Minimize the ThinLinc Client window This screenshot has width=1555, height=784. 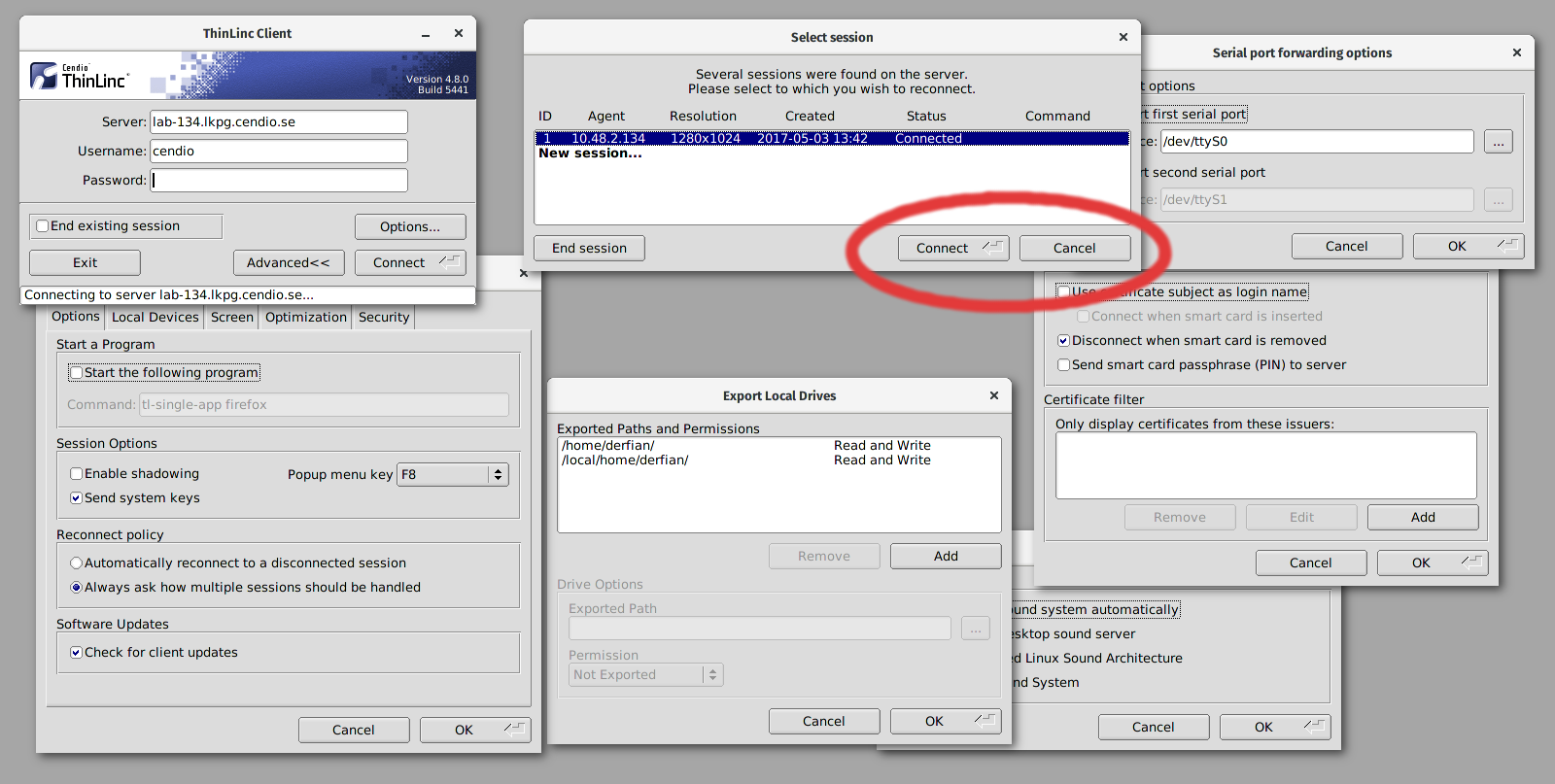[x=426, y=34]
